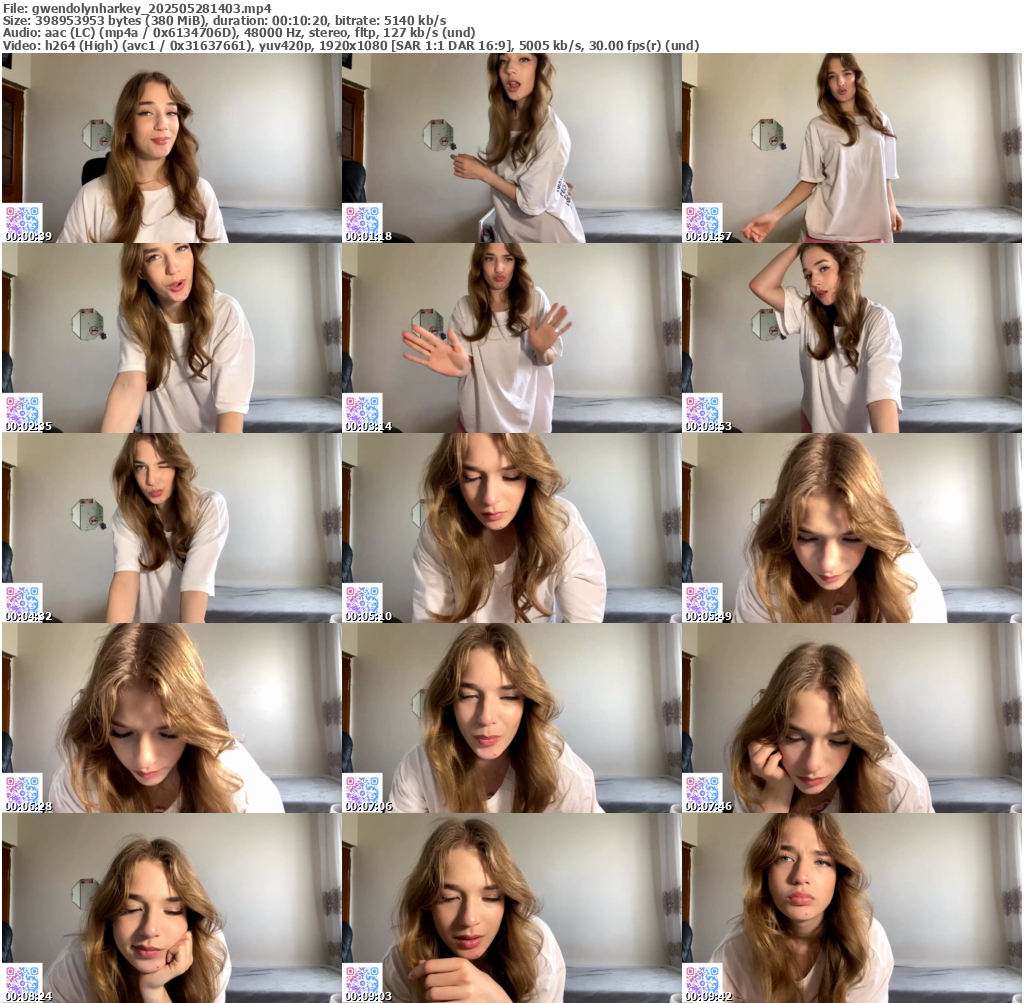1024x1003 pixels.
Task: Open the thumbnail frame at 00:04:32
Action: tap(171, 528)
